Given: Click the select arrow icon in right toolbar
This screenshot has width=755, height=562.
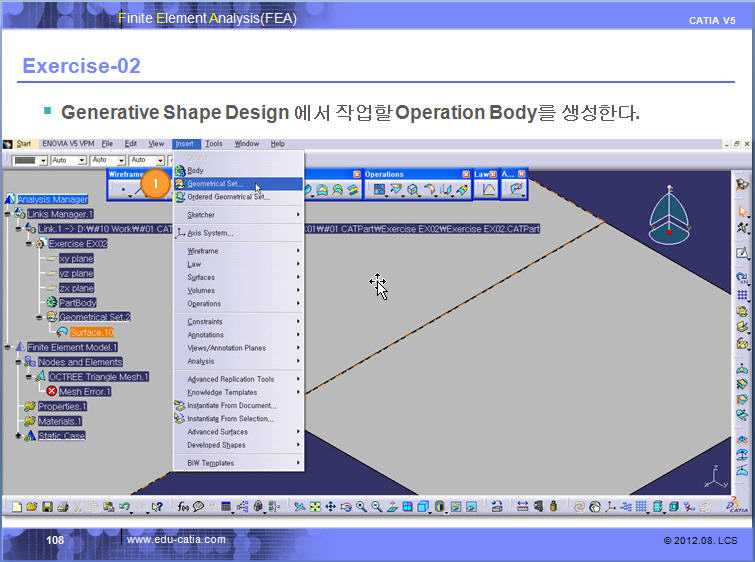Looking at the screenshot, I should coord(742,211).
